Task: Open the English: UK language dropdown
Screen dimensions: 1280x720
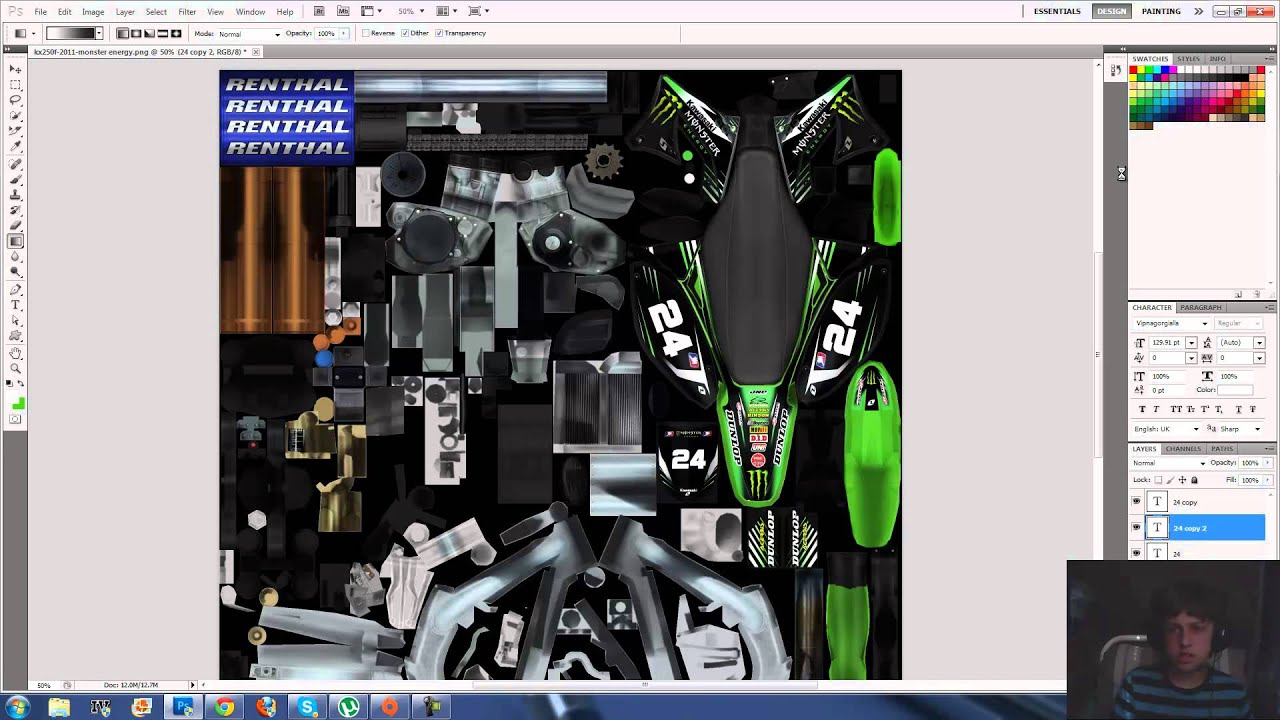Action: (x=1167, y=429)
